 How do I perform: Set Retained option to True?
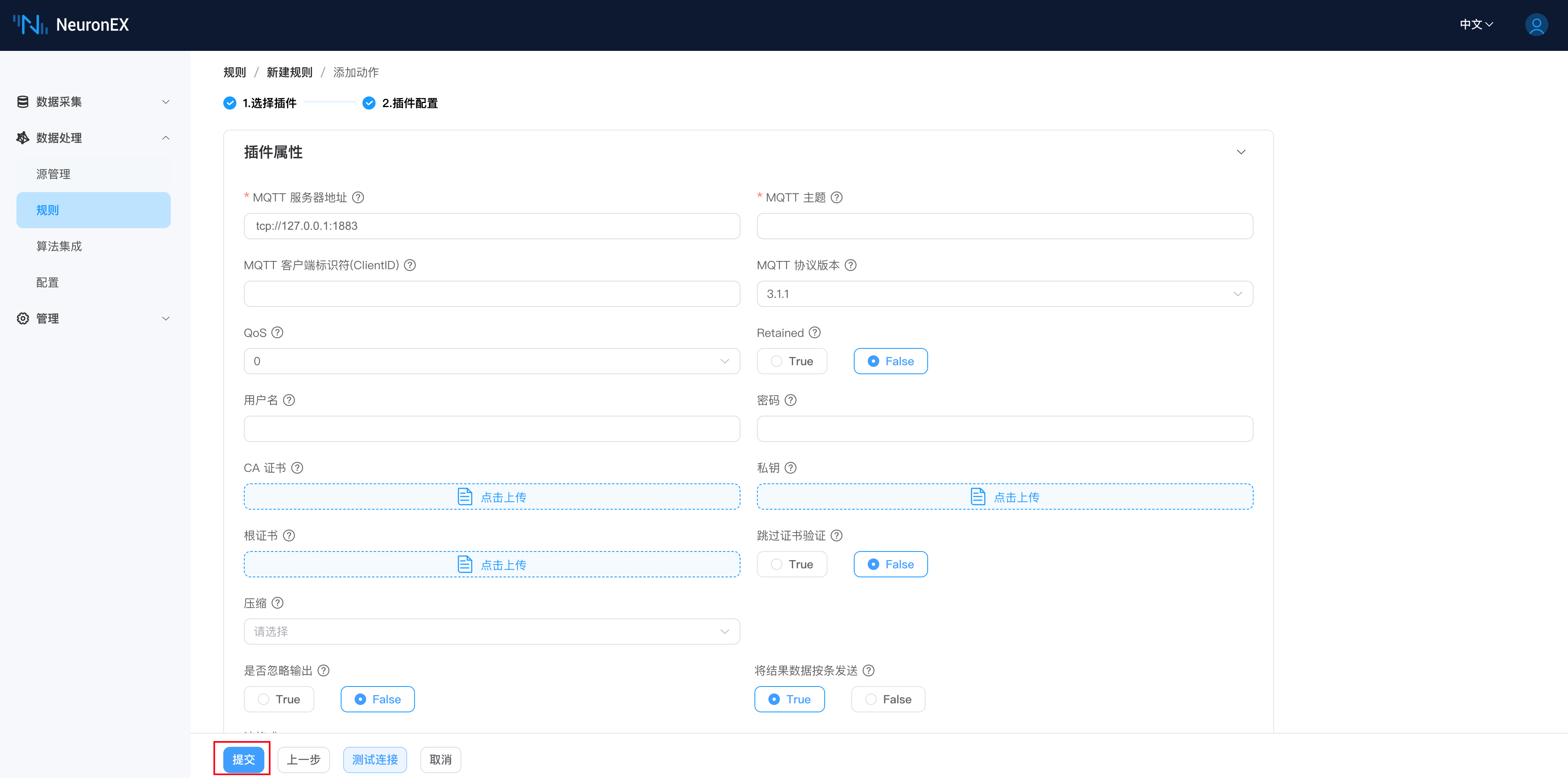pyautogui.click(x=791, y=362)
